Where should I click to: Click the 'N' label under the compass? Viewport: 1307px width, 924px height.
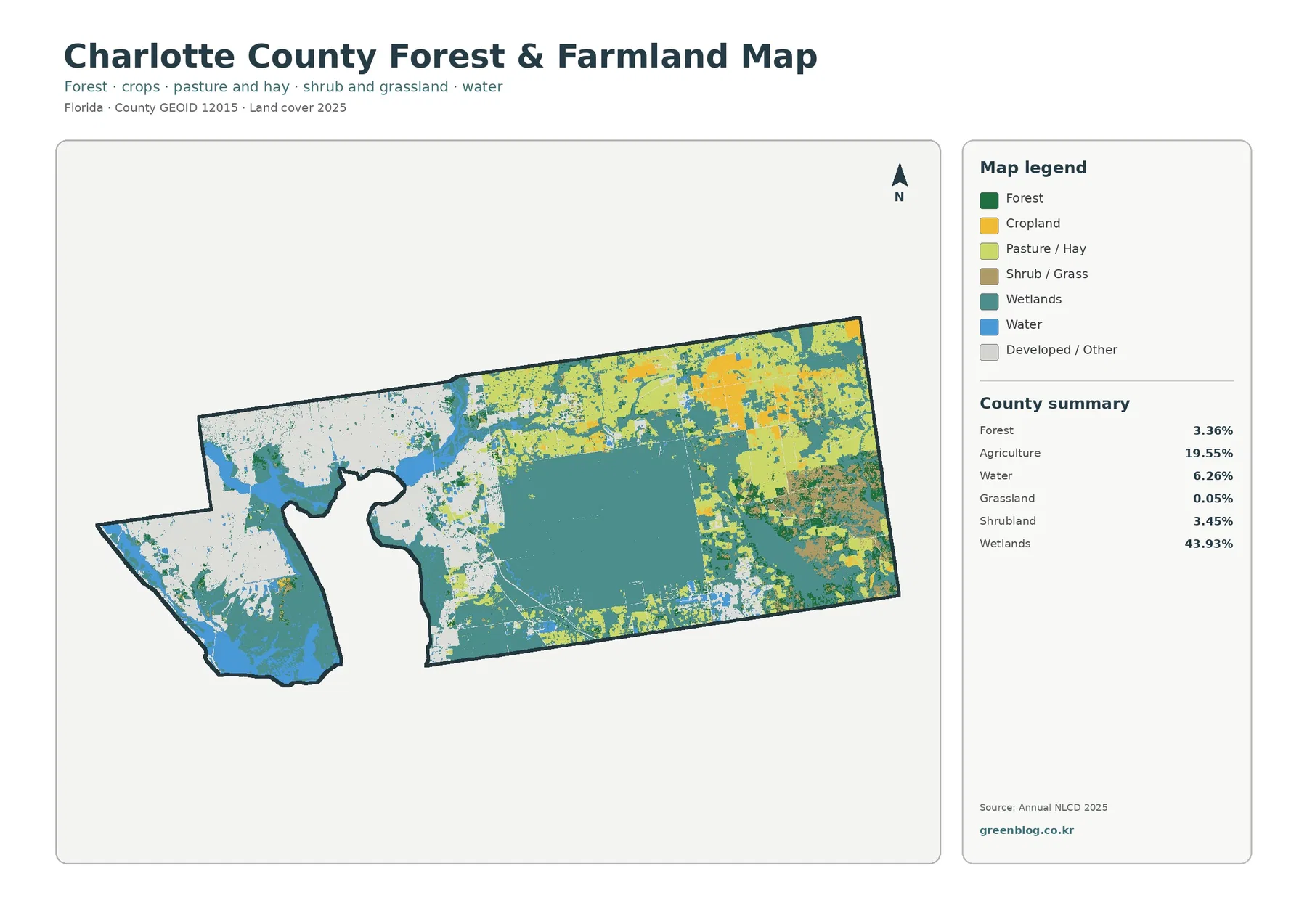click(x=899, y=197)
